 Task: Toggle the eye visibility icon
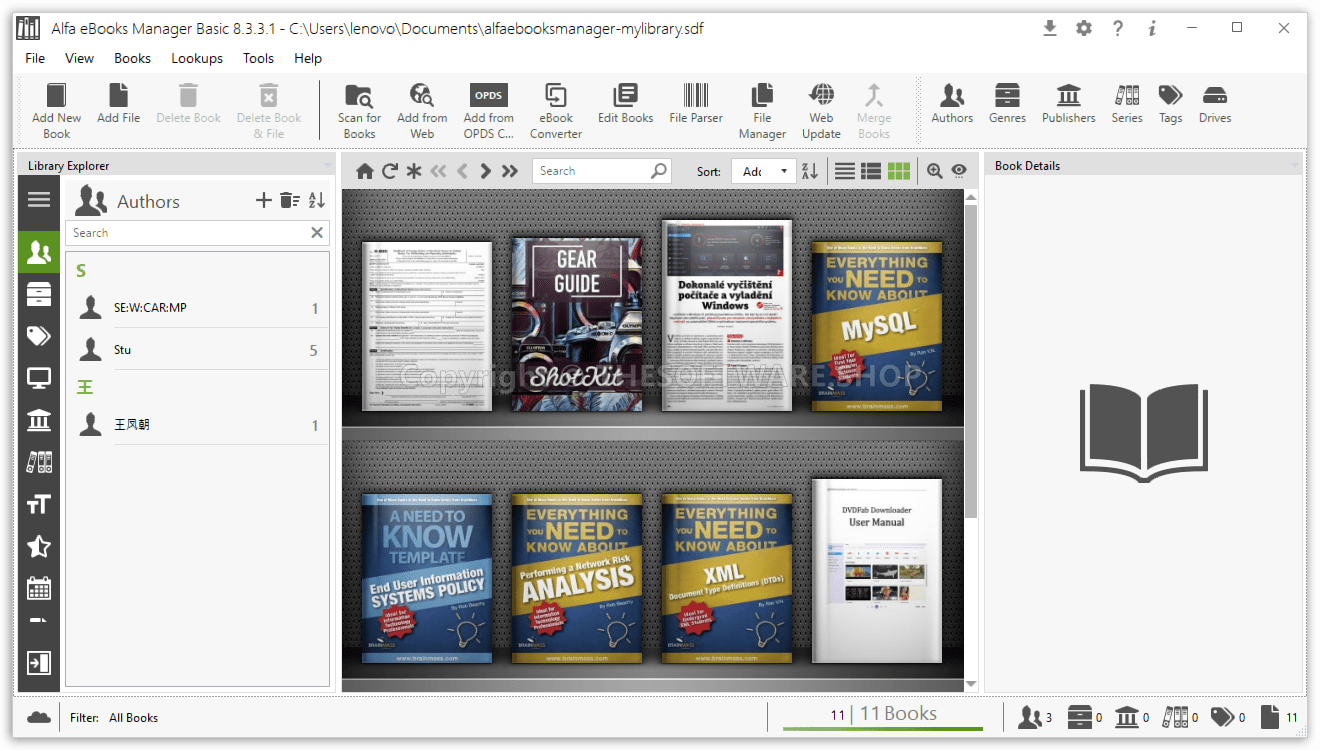[959, 171]
